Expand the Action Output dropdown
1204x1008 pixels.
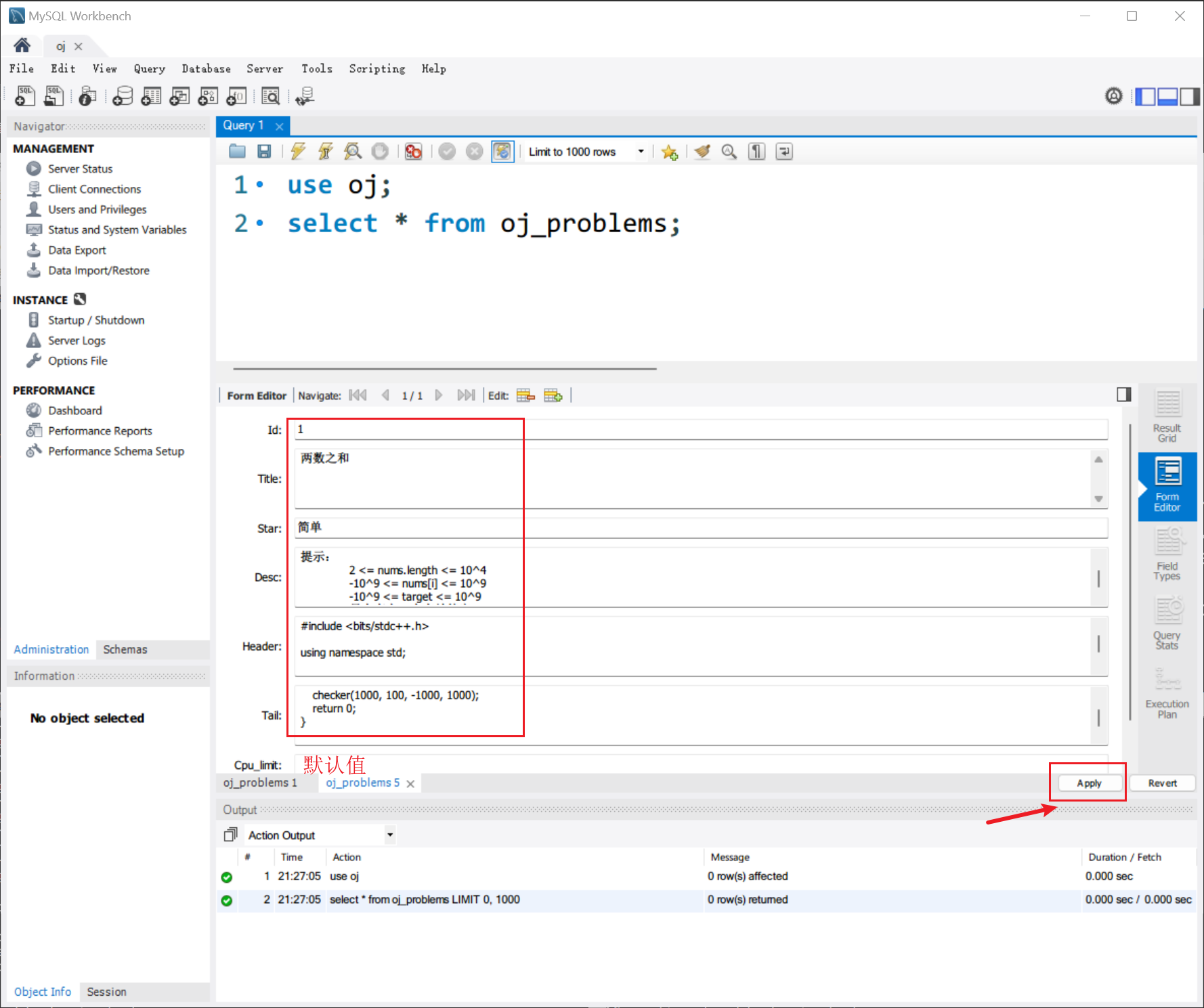(x=390, y=835)
